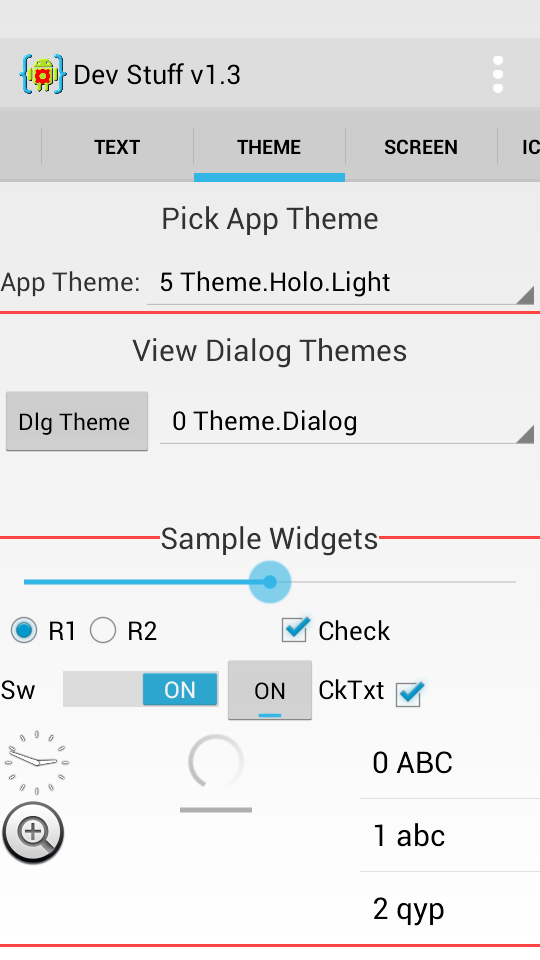Switch to the SCREEN tab
This screenshot has height=960, width=540.
coord(421,147)
